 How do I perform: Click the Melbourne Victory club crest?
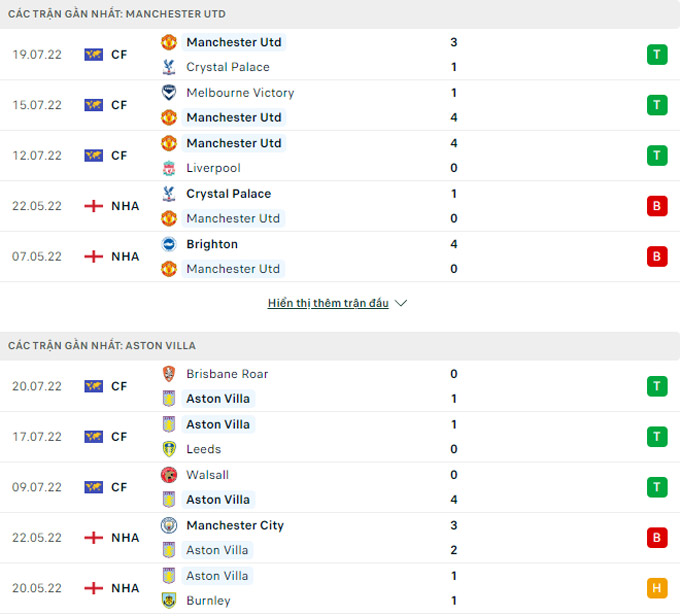[x=169, y=92]
